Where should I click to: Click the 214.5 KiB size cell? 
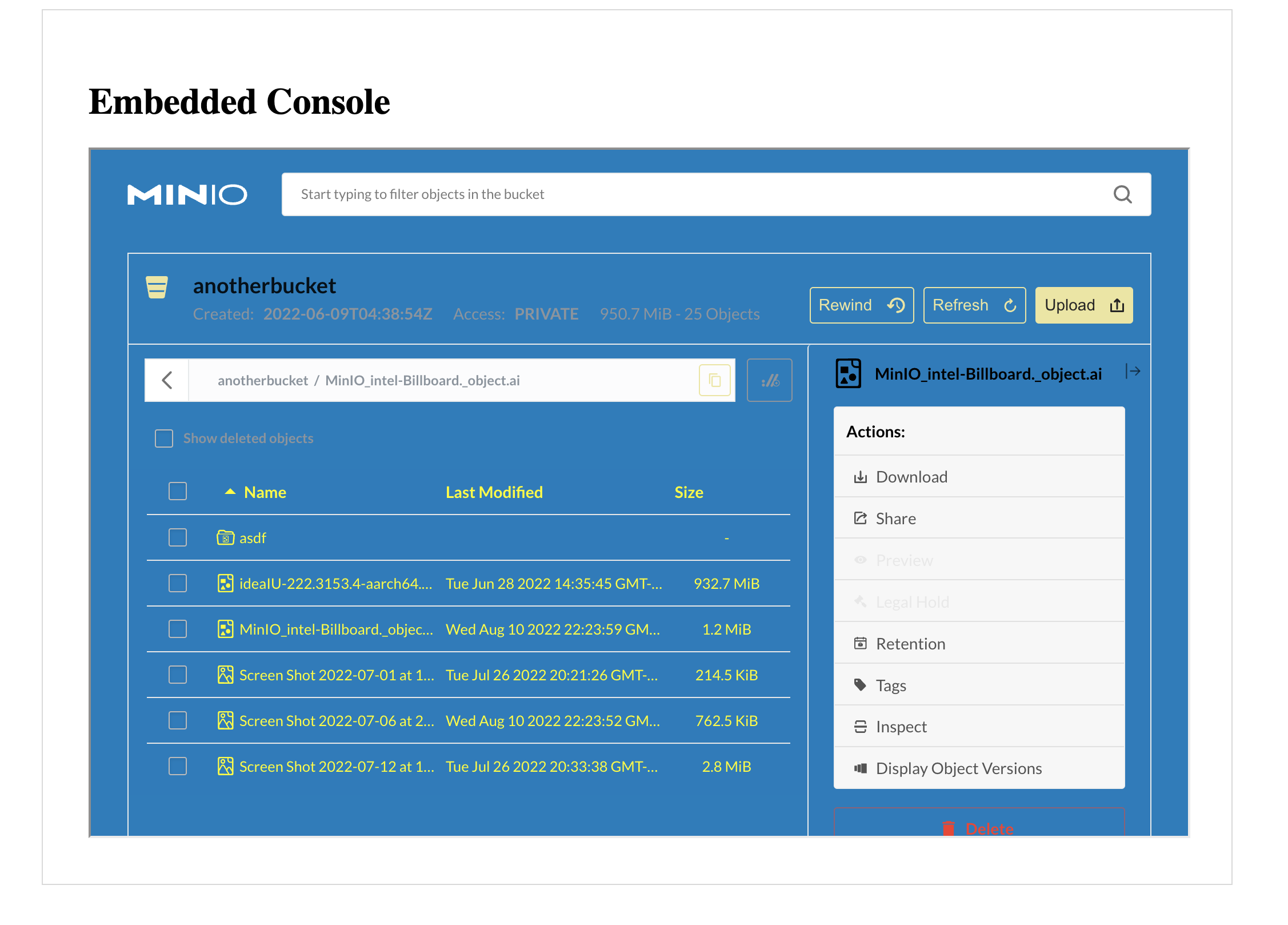(x=726, y=675)
